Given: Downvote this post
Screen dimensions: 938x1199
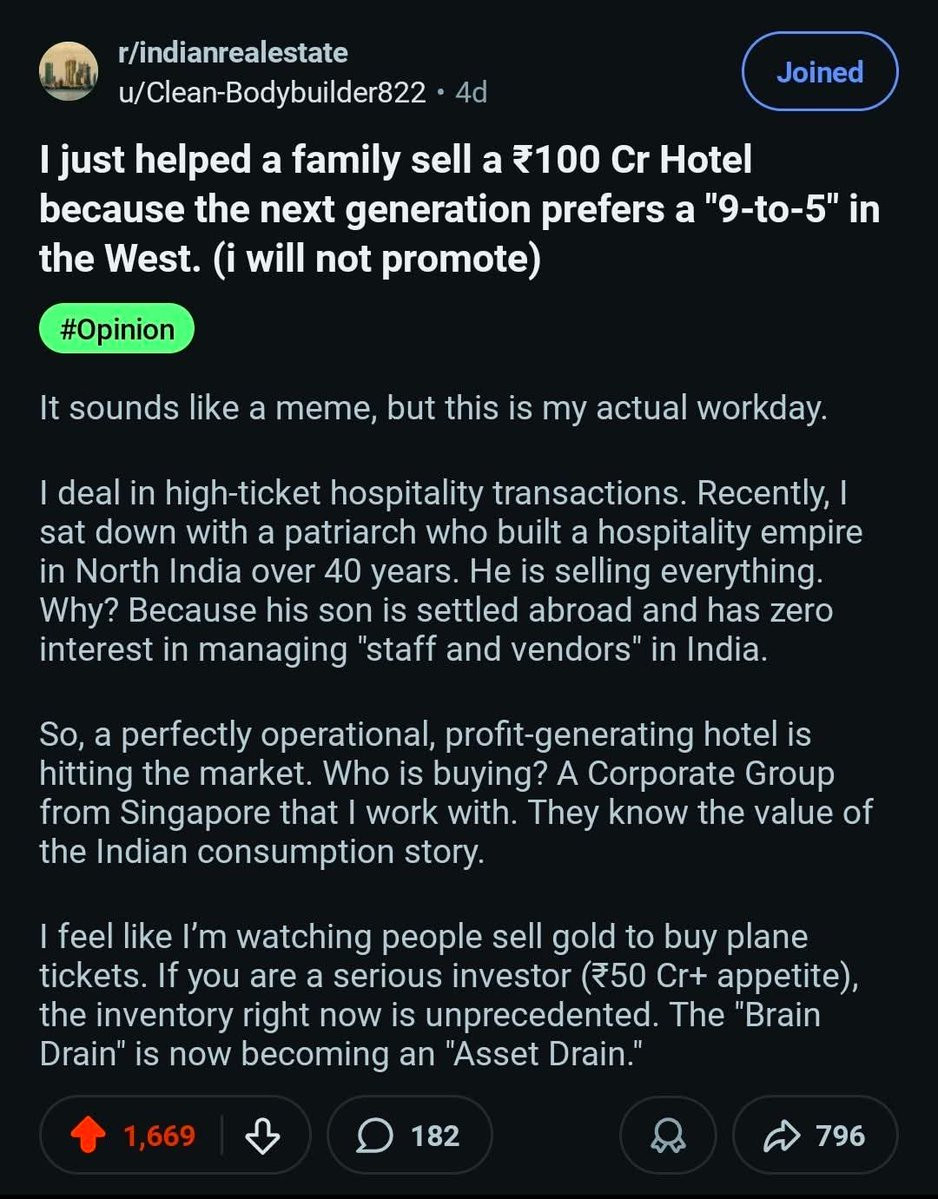Looking at the screenshot, I should 264,1136.
